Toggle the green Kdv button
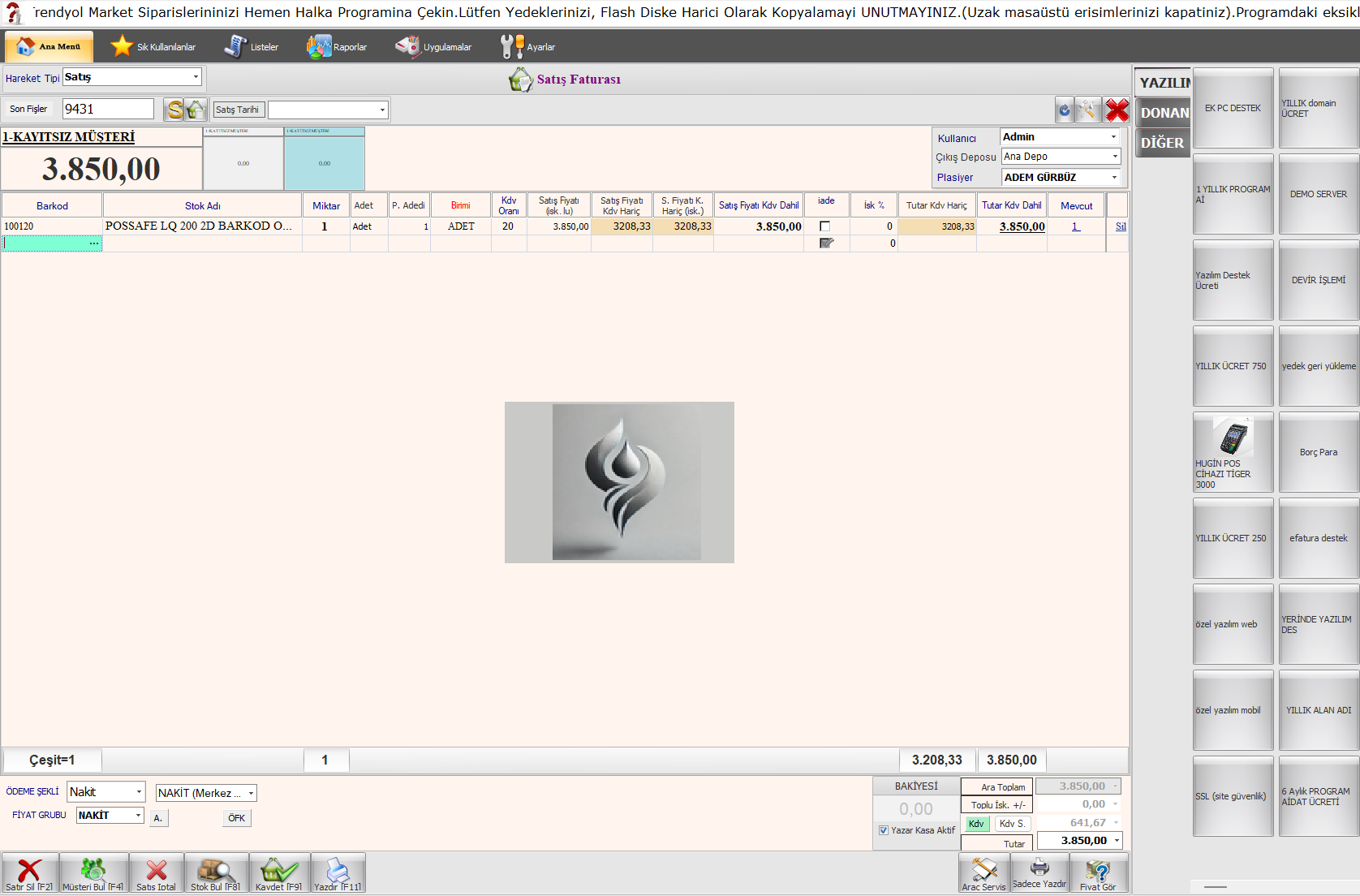 point(976,824)
